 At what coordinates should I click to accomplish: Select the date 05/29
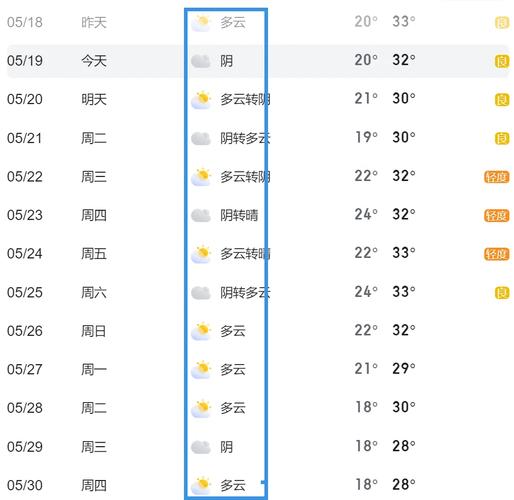click(25, 447)
